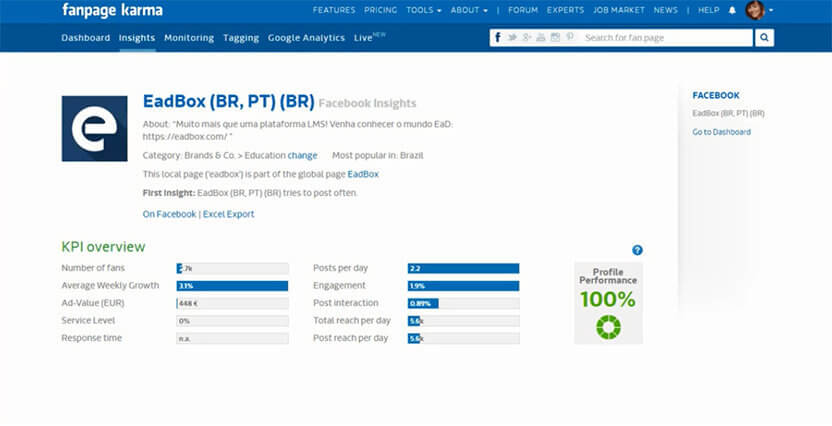The width and height of the screenshot is (832, 426).
Task: Click Go to Dashboard in sidebar
Action: 721,132
